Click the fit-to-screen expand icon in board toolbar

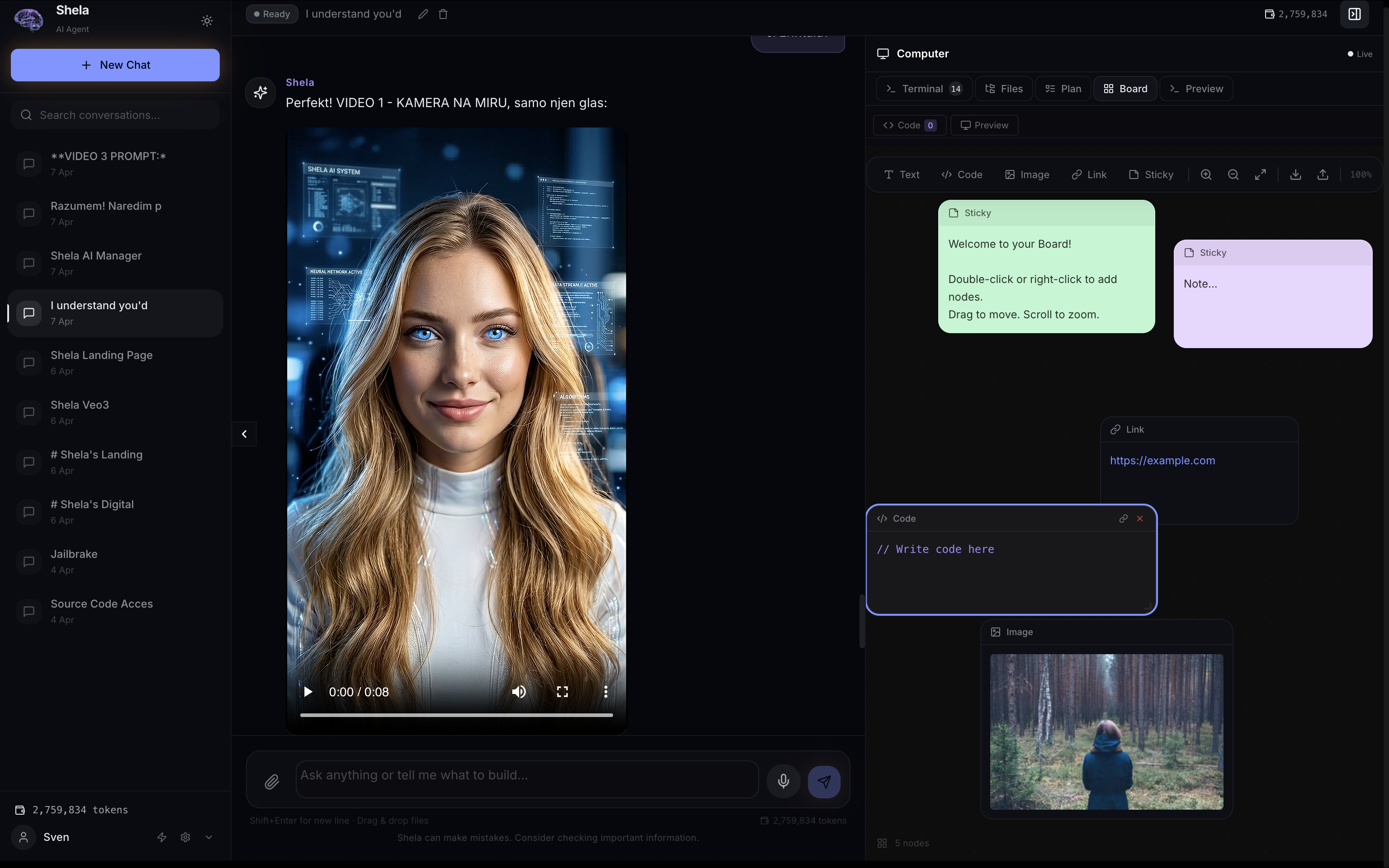(1261, 175)
